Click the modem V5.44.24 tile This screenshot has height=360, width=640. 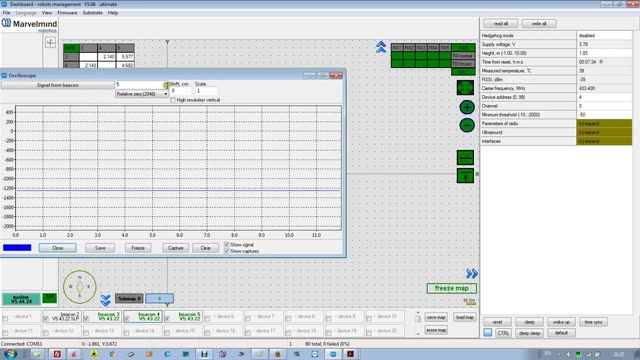click(21, 299)
